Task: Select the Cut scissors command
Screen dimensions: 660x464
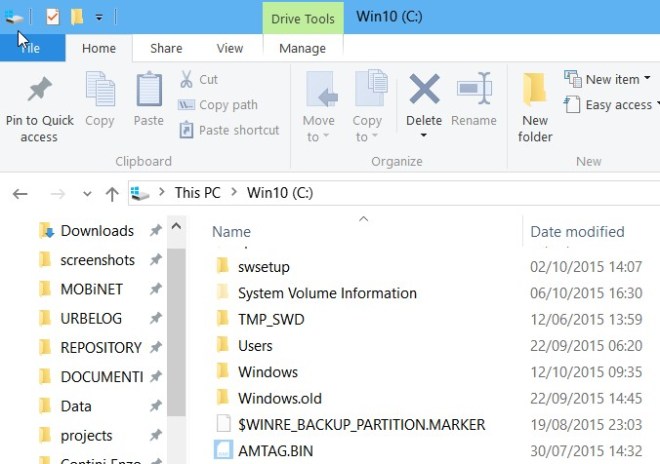Action: pyautogui.click(x=199, y=79)
